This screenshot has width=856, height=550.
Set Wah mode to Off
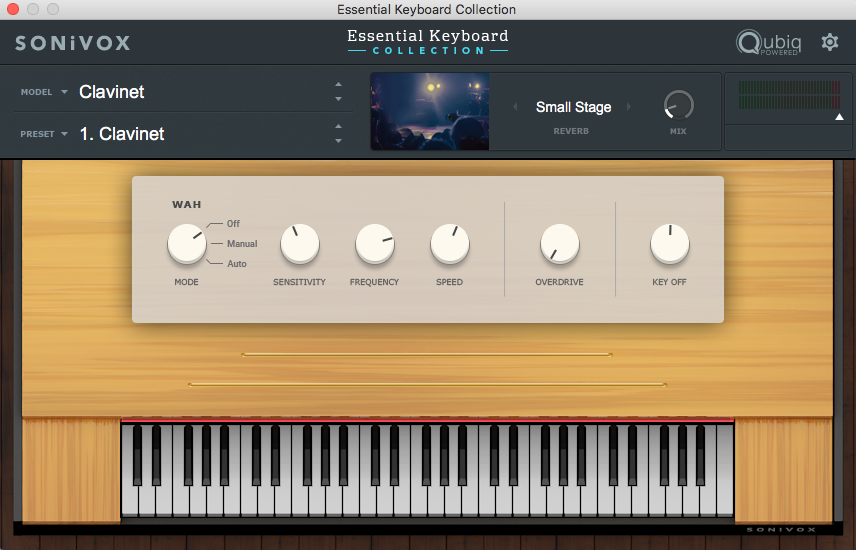click(x=232, y=224)
